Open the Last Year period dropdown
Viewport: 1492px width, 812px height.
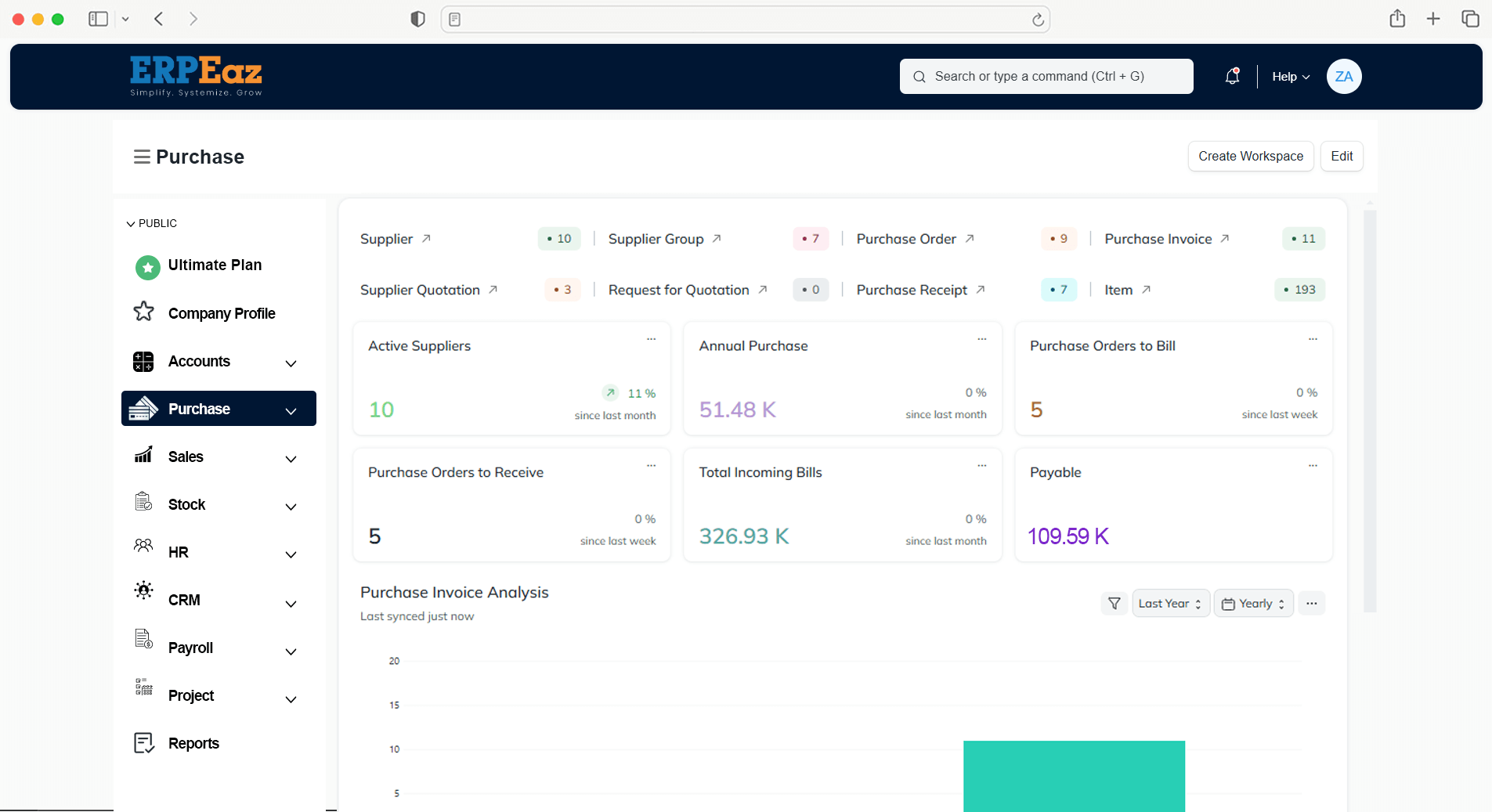pos(1170,604)
